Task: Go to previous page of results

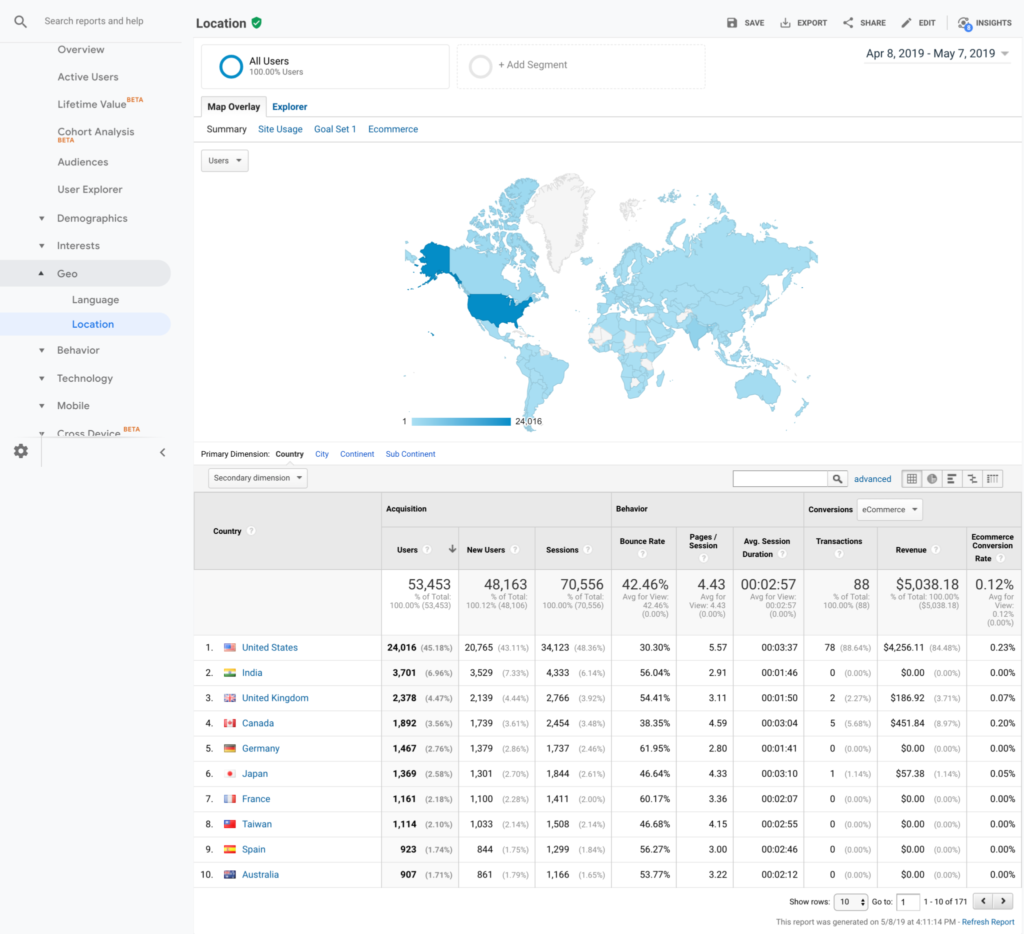Action: pos(983,901)
